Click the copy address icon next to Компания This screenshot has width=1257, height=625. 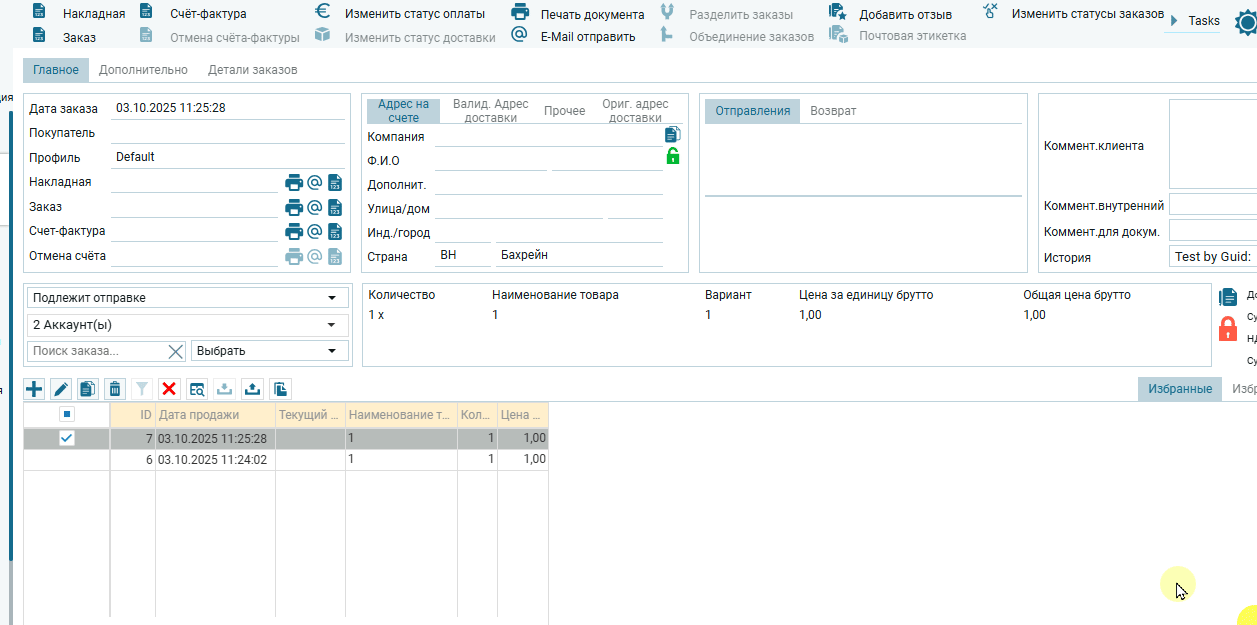(x=673, y=134)
